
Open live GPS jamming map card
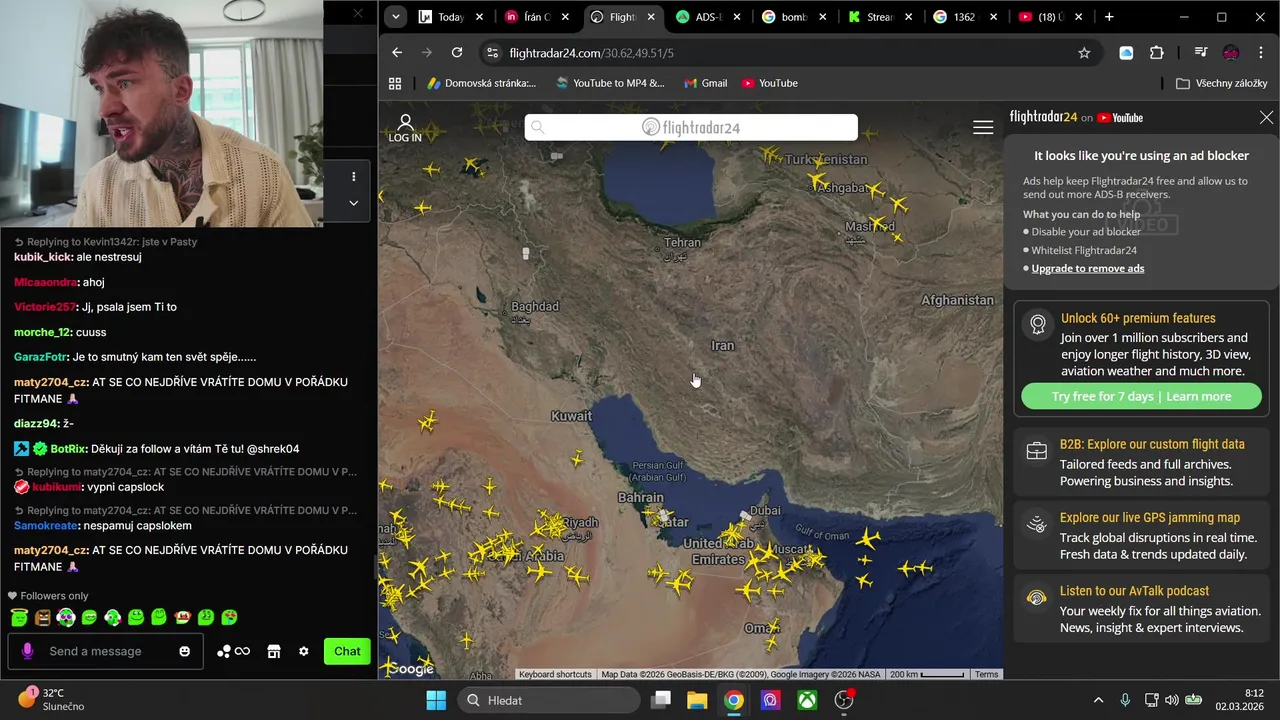click(1141, 535)
